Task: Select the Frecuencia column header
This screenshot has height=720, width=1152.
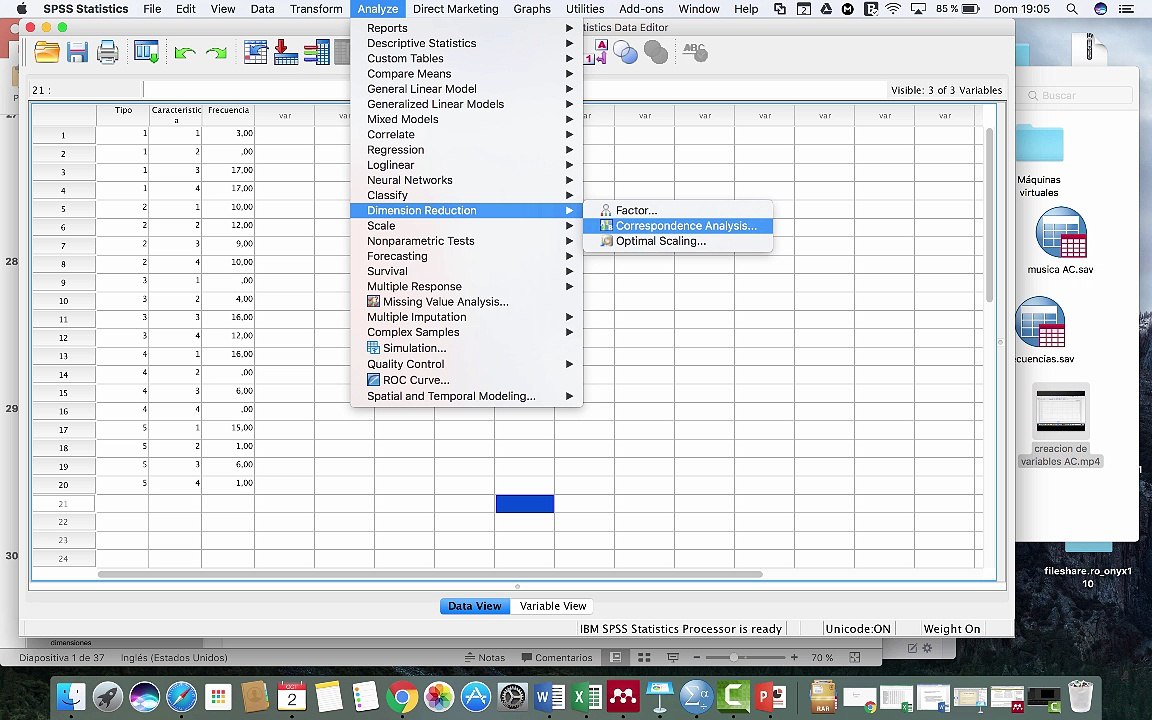Action: [228, 115]
